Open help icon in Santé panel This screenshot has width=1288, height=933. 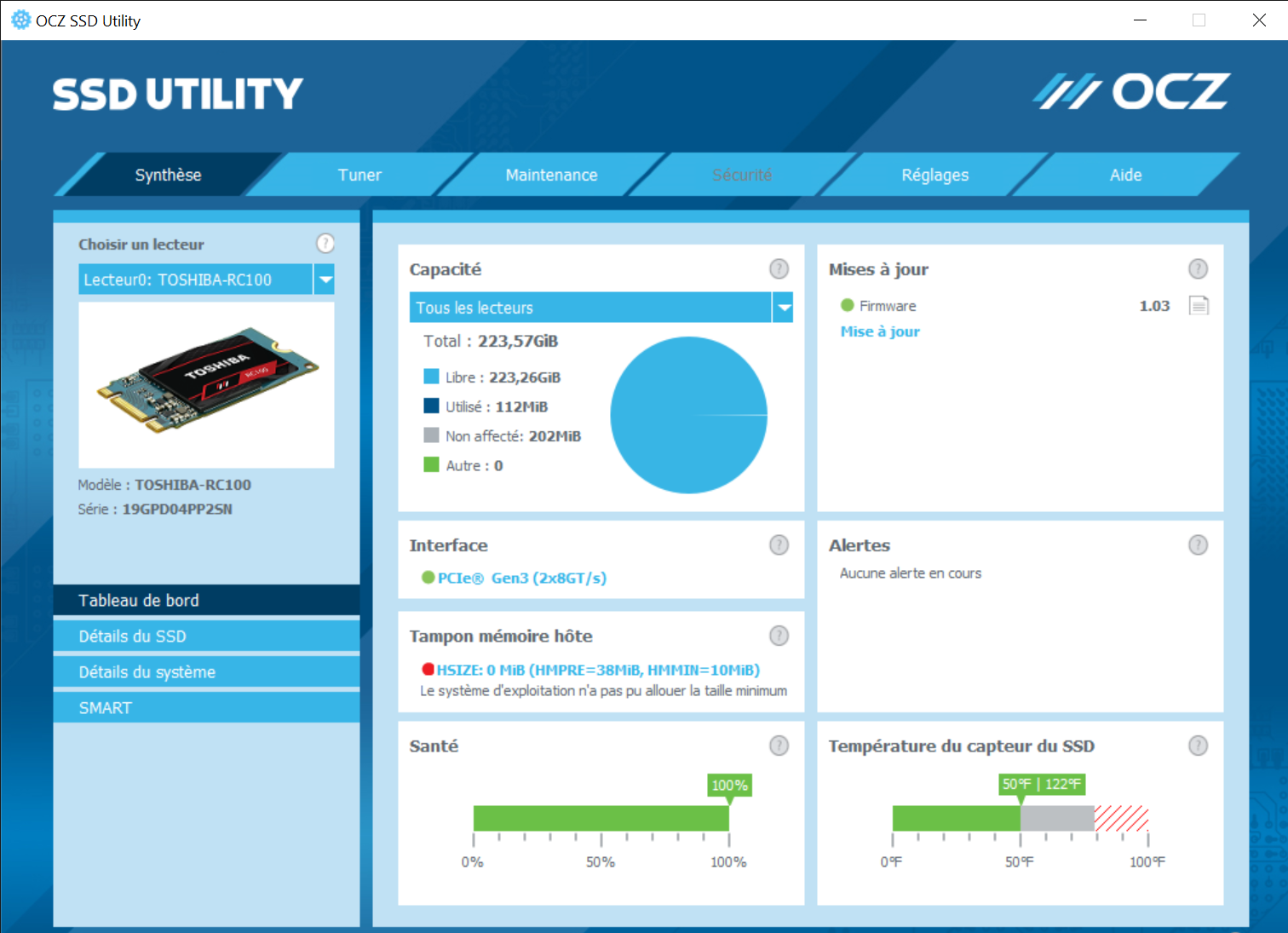tap(779, 746)
